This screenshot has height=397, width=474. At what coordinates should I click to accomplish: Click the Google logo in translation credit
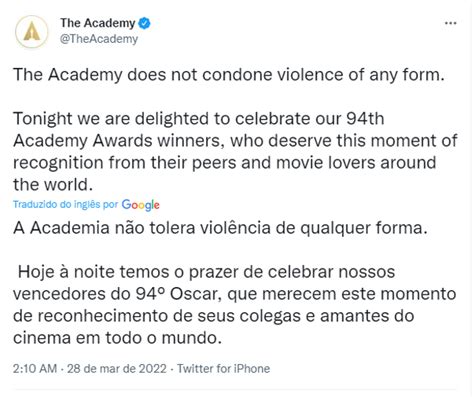click(x=140, y=205)
